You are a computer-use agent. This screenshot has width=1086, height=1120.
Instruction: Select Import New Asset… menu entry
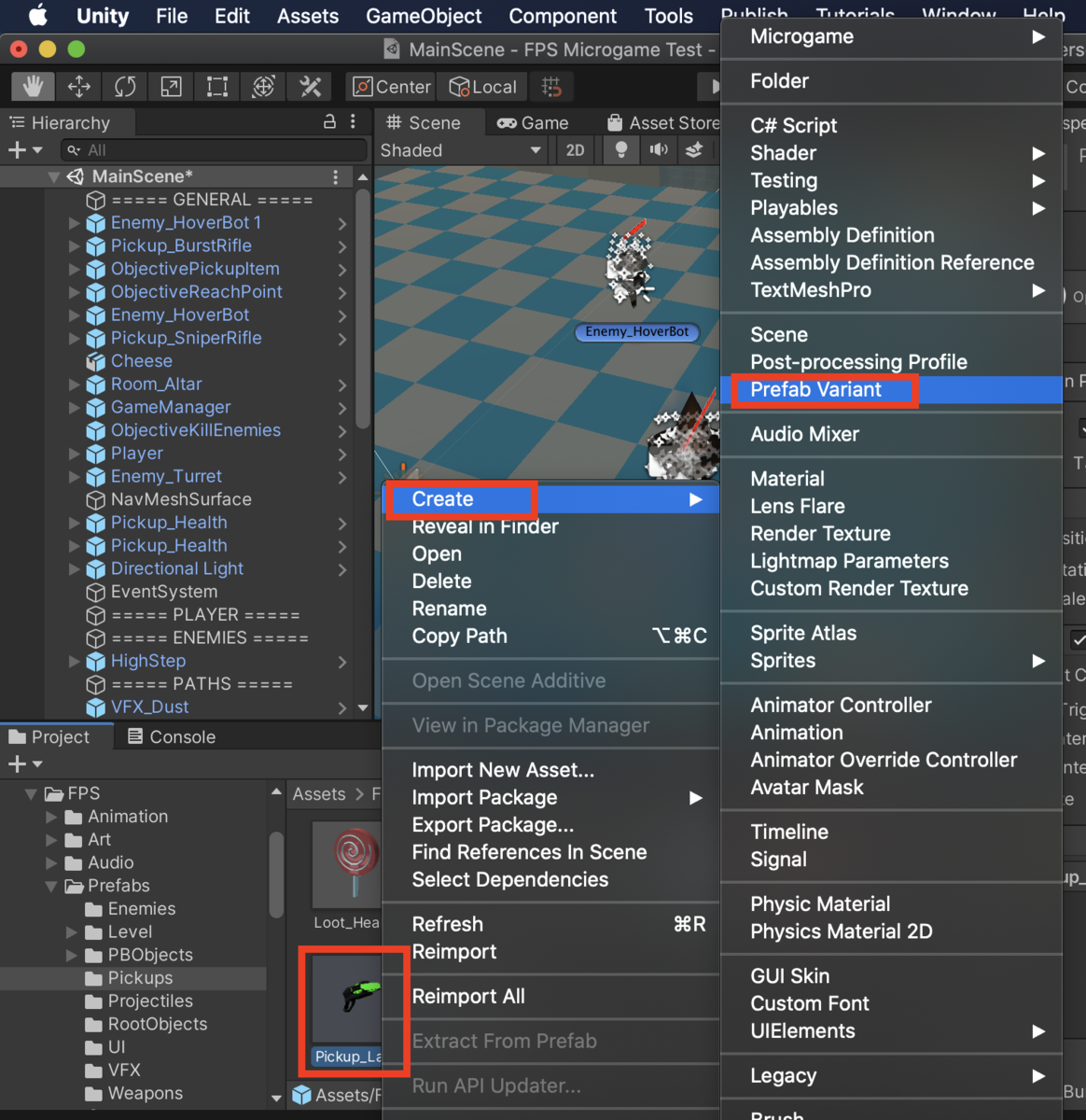click(x=551, y=770)
